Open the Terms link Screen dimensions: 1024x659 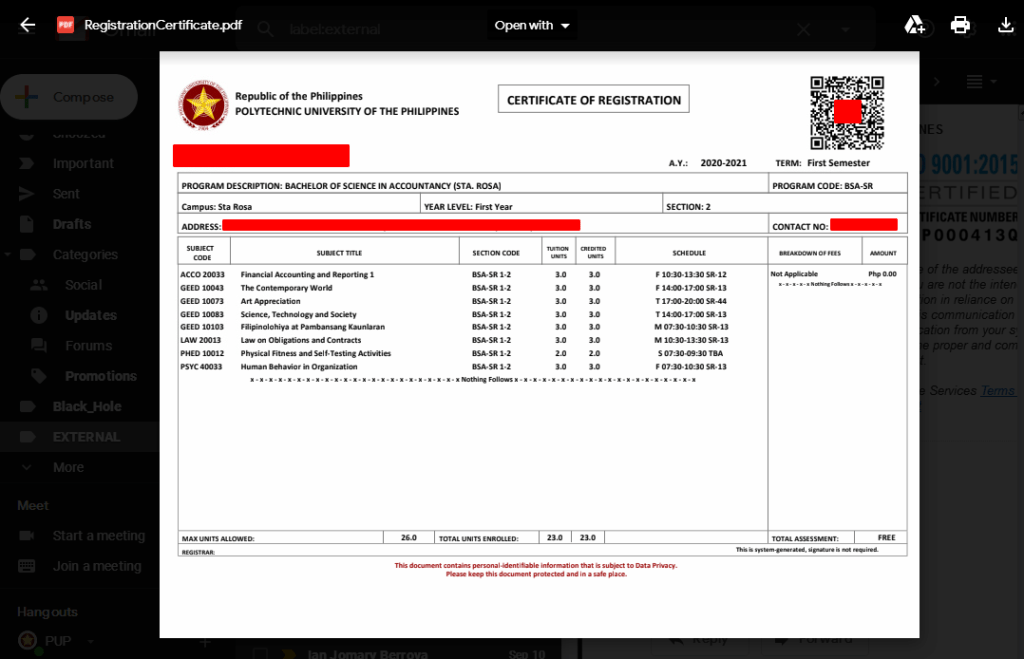[997, 391]
